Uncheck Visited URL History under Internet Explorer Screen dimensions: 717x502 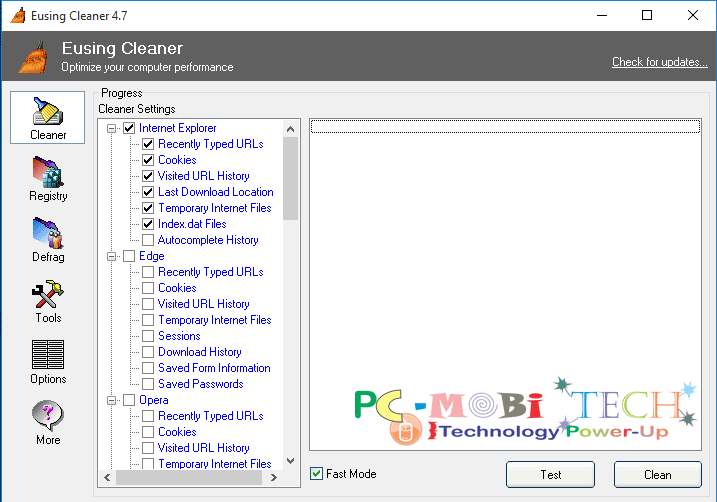coord(148,176)
